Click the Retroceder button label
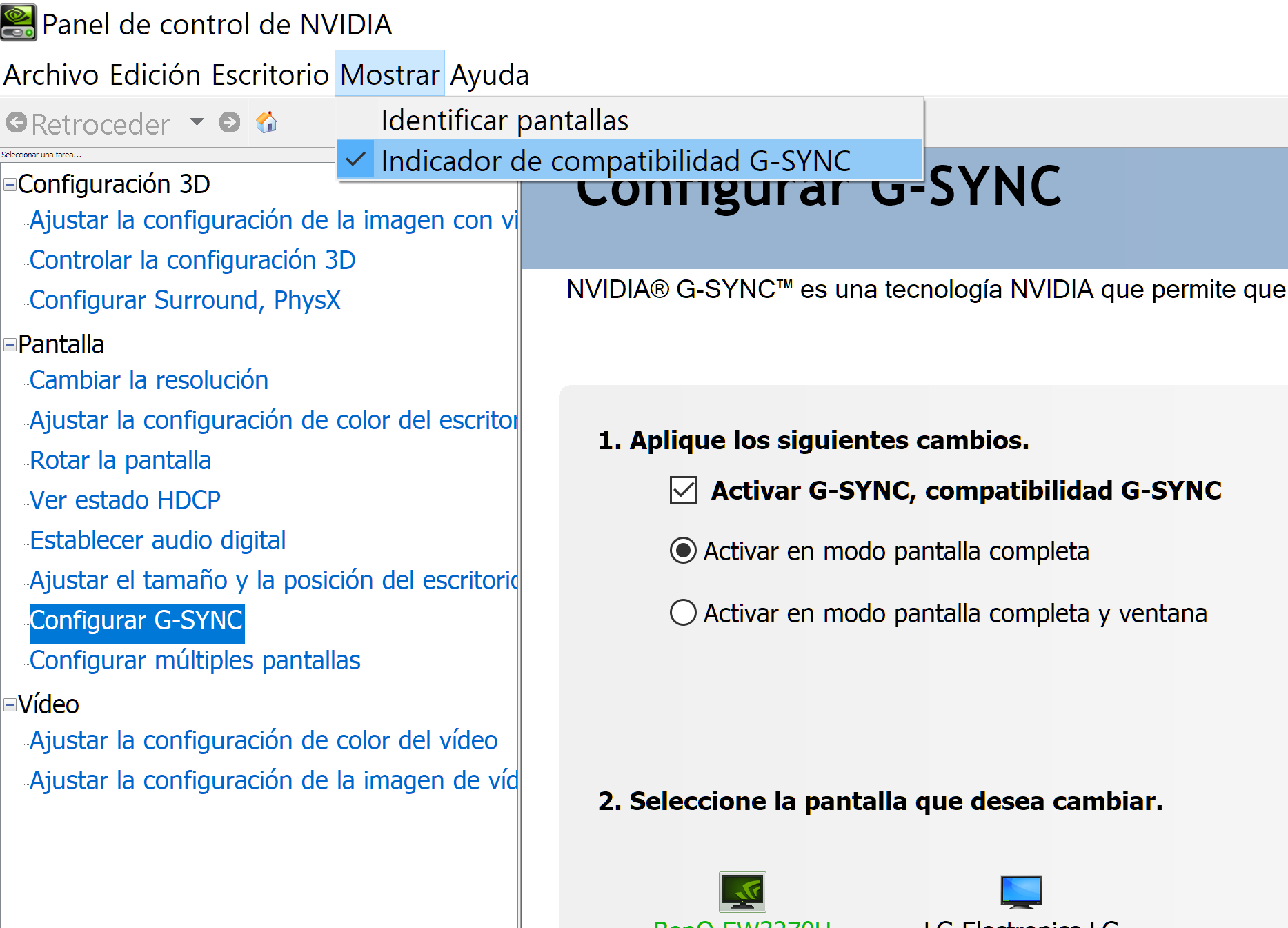This screenshot has width=1288, height=928. pos(101,124)
